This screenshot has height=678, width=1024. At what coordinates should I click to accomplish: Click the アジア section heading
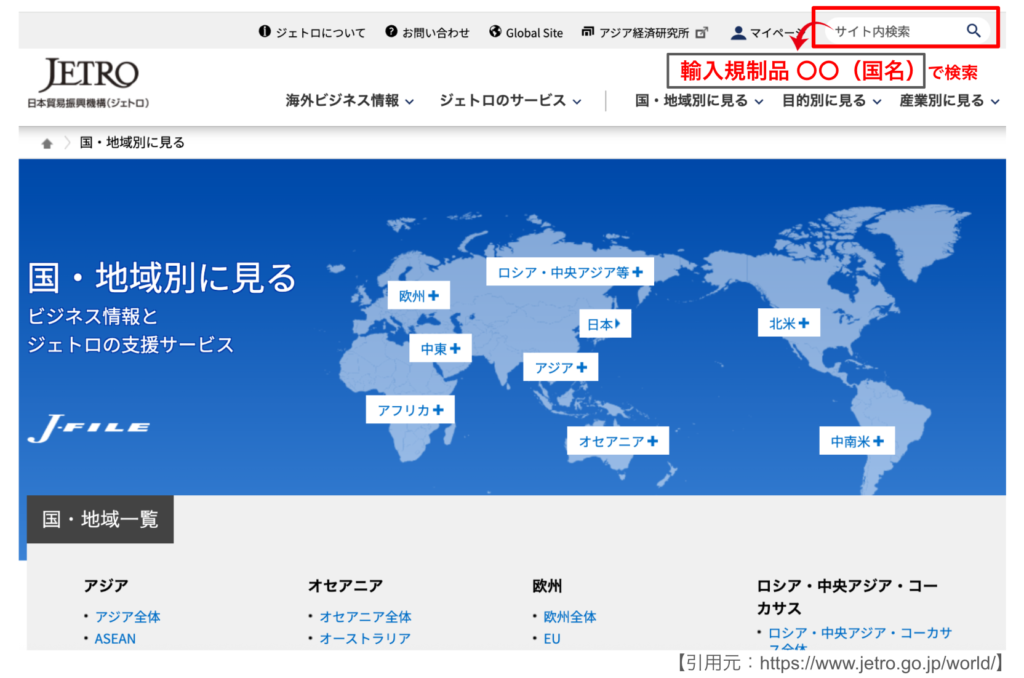tap(106, 585)
